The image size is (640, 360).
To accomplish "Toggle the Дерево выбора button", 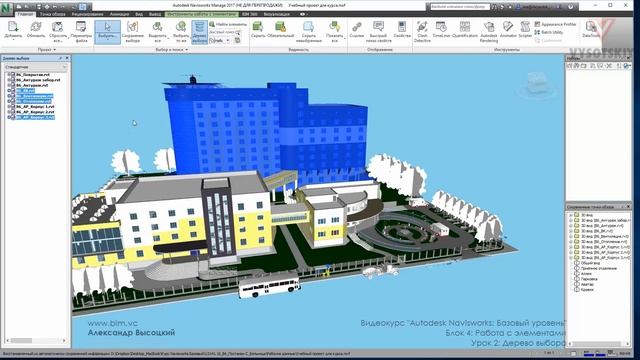I will pos(199,32).
